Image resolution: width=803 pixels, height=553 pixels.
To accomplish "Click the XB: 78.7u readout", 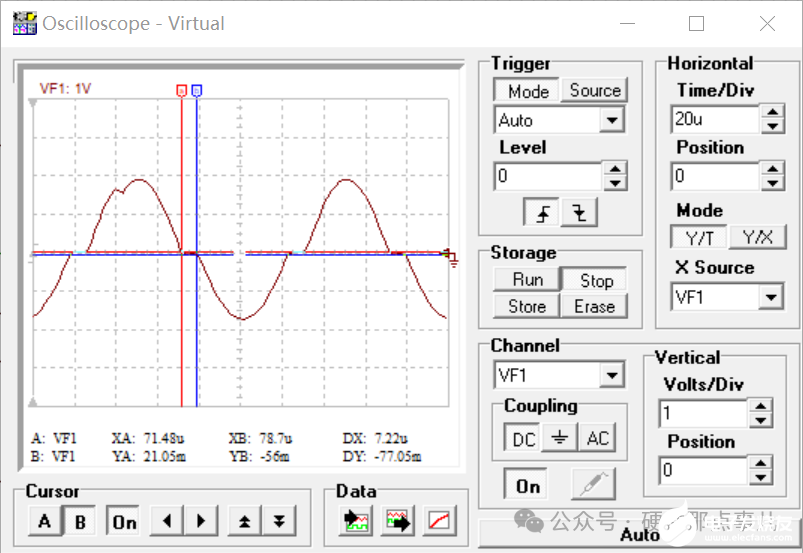I will point(261,438).
